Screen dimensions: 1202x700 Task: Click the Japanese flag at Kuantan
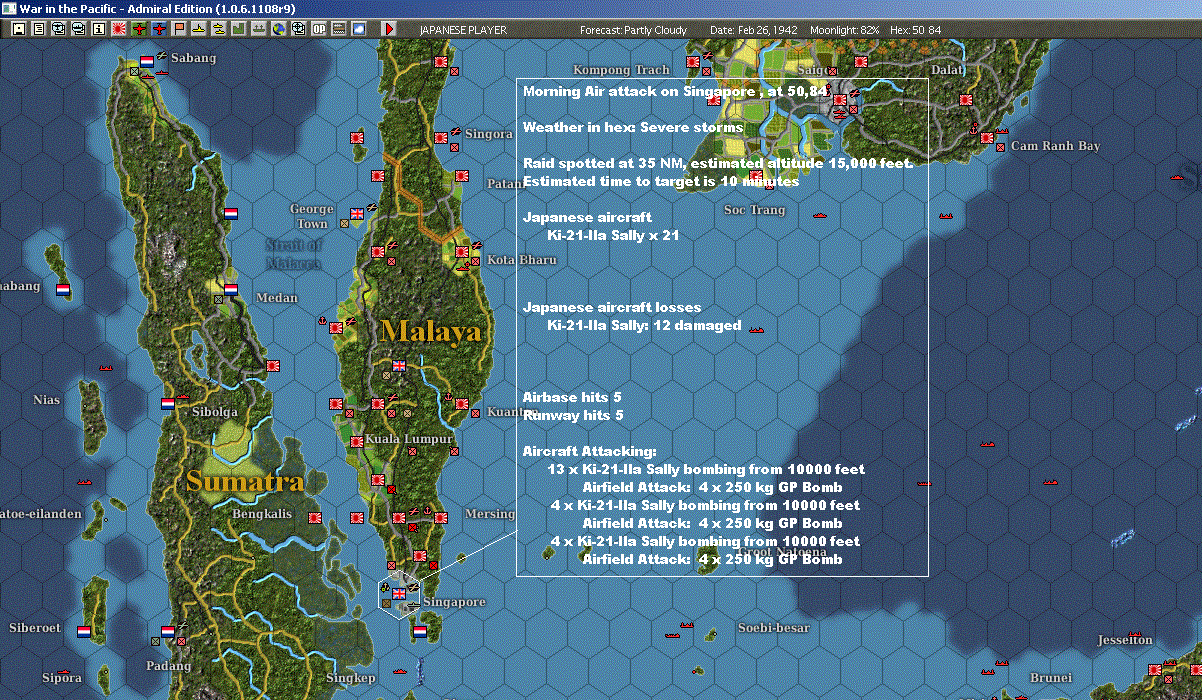pos(462,404)
